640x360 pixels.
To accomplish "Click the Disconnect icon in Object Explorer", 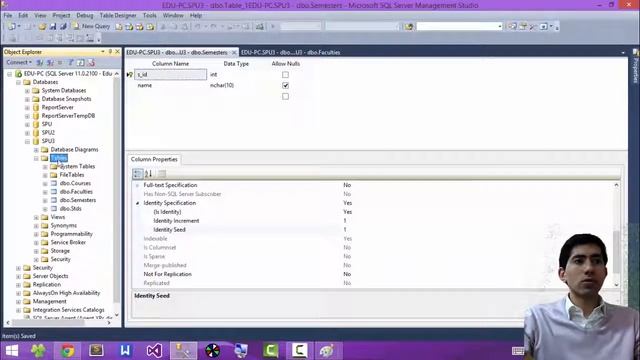I will coord(50,62).
